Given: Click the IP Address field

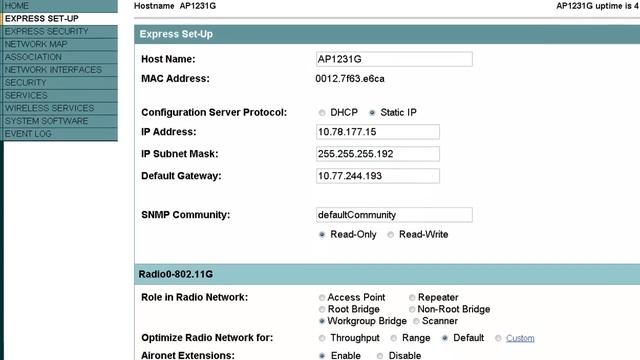Looking at the screenshot, I should [x=378, y=132].
